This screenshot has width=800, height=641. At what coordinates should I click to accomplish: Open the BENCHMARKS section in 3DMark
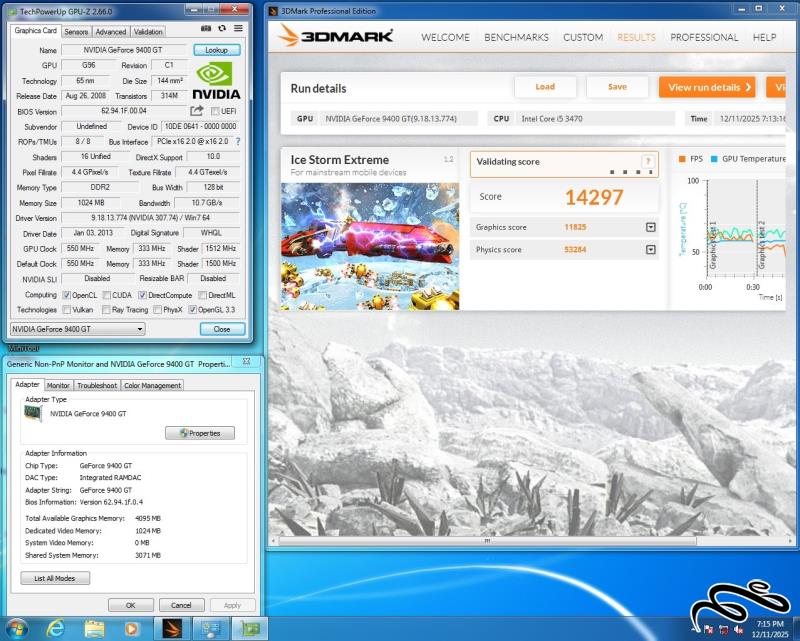516,37
